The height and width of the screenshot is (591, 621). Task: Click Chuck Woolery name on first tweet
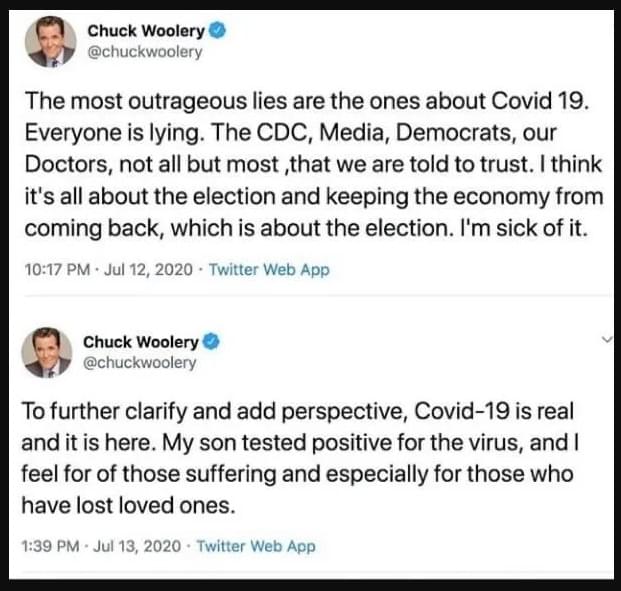146,31
